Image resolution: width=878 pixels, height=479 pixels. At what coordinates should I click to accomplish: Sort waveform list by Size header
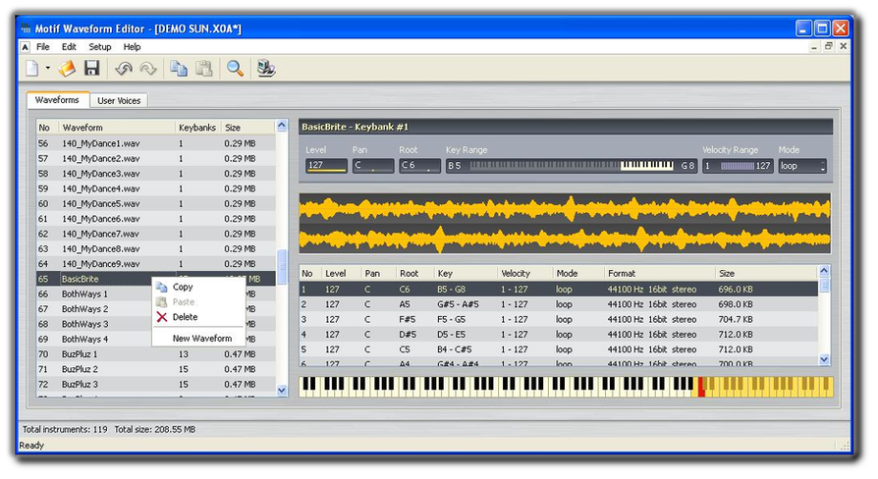tap(247, 128)
